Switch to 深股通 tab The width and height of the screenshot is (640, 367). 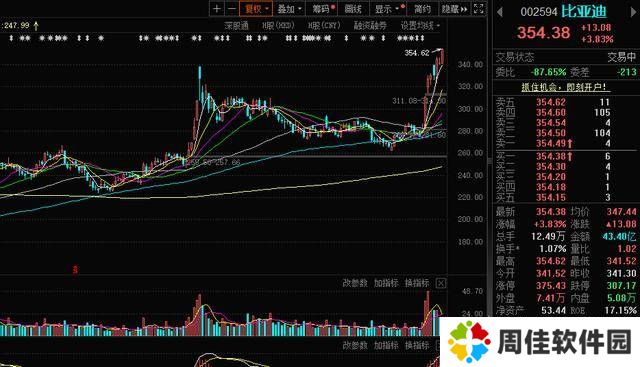pyautogui.click(x=236, y=26)
